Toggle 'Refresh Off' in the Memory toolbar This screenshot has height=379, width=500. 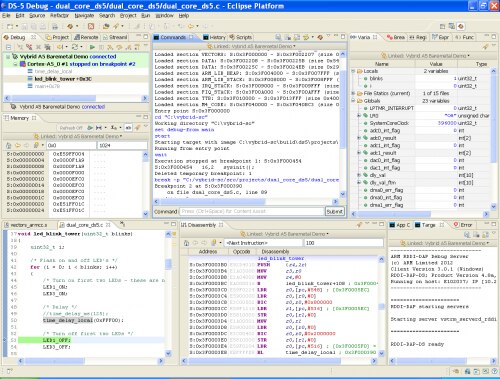71,128
